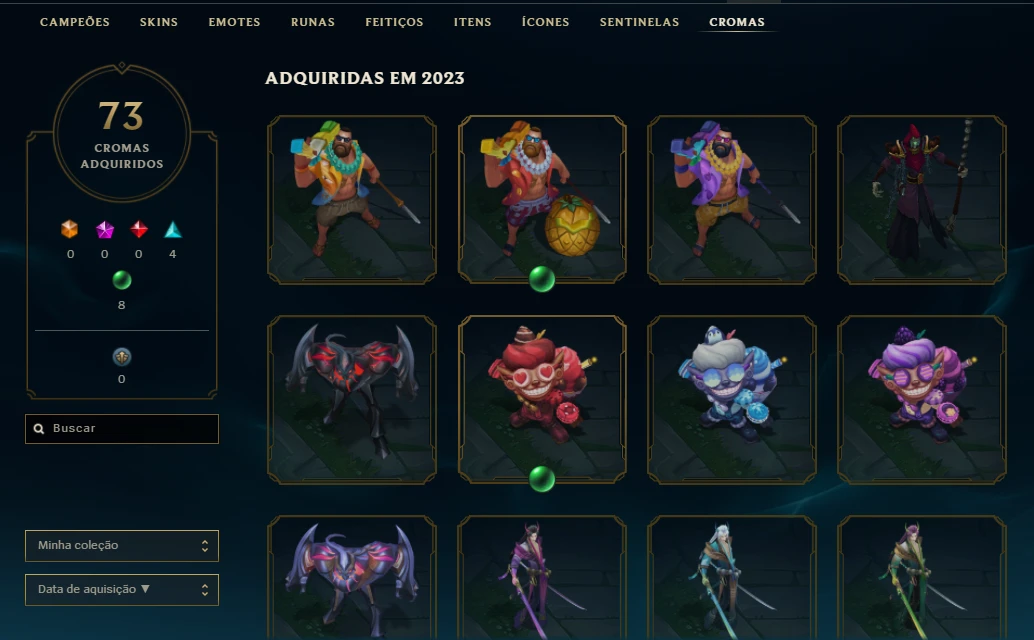Go to the Sentinelas tab
1034x640 pixels.
pyautogui.click(x=639, y=22)
